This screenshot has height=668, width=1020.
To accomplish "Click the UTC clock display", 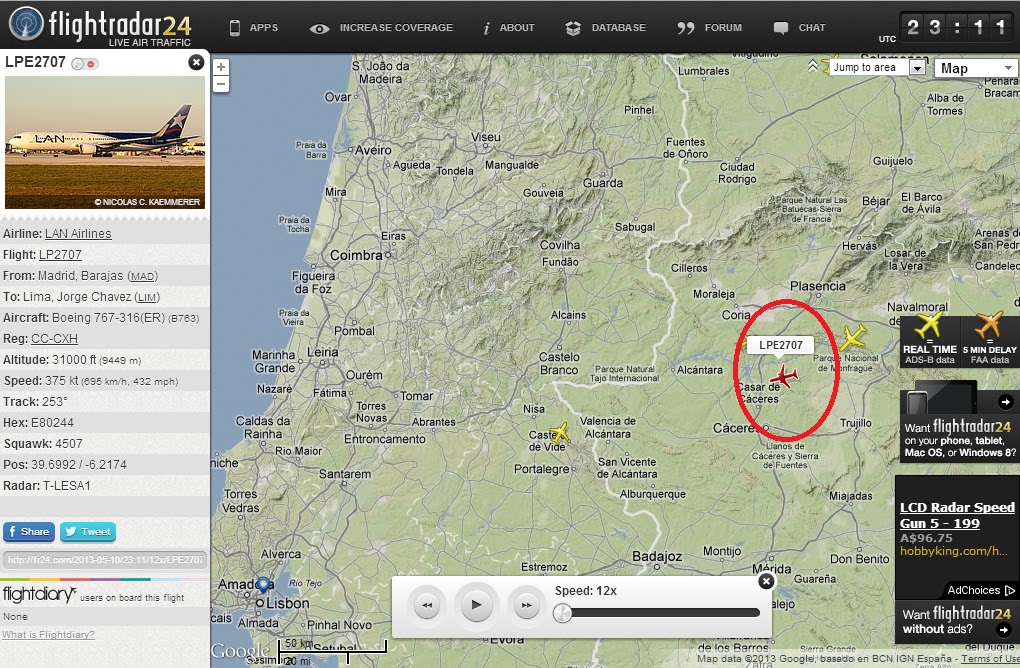I will 956,27.
